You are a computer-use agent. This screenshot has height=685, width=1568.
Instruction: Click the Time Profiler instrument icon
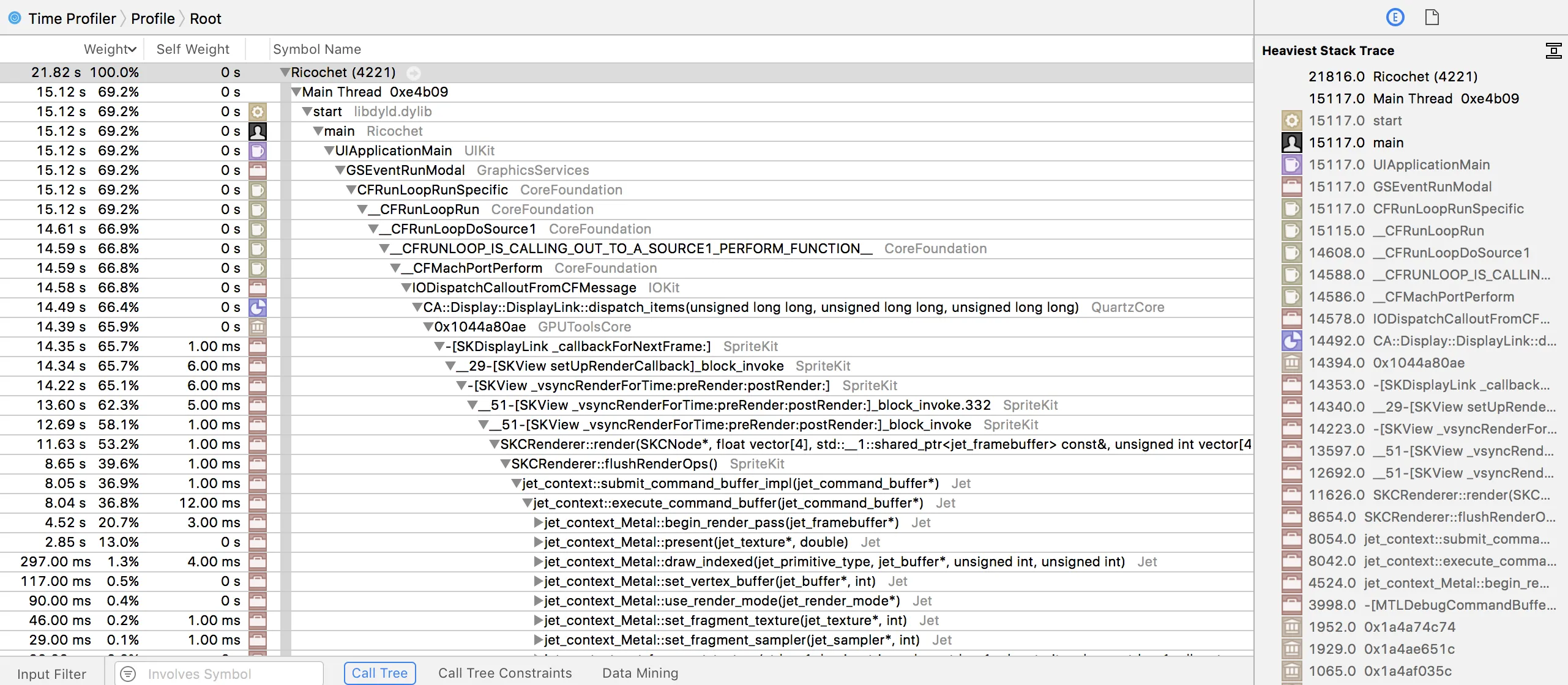click(x=15, y=18)
